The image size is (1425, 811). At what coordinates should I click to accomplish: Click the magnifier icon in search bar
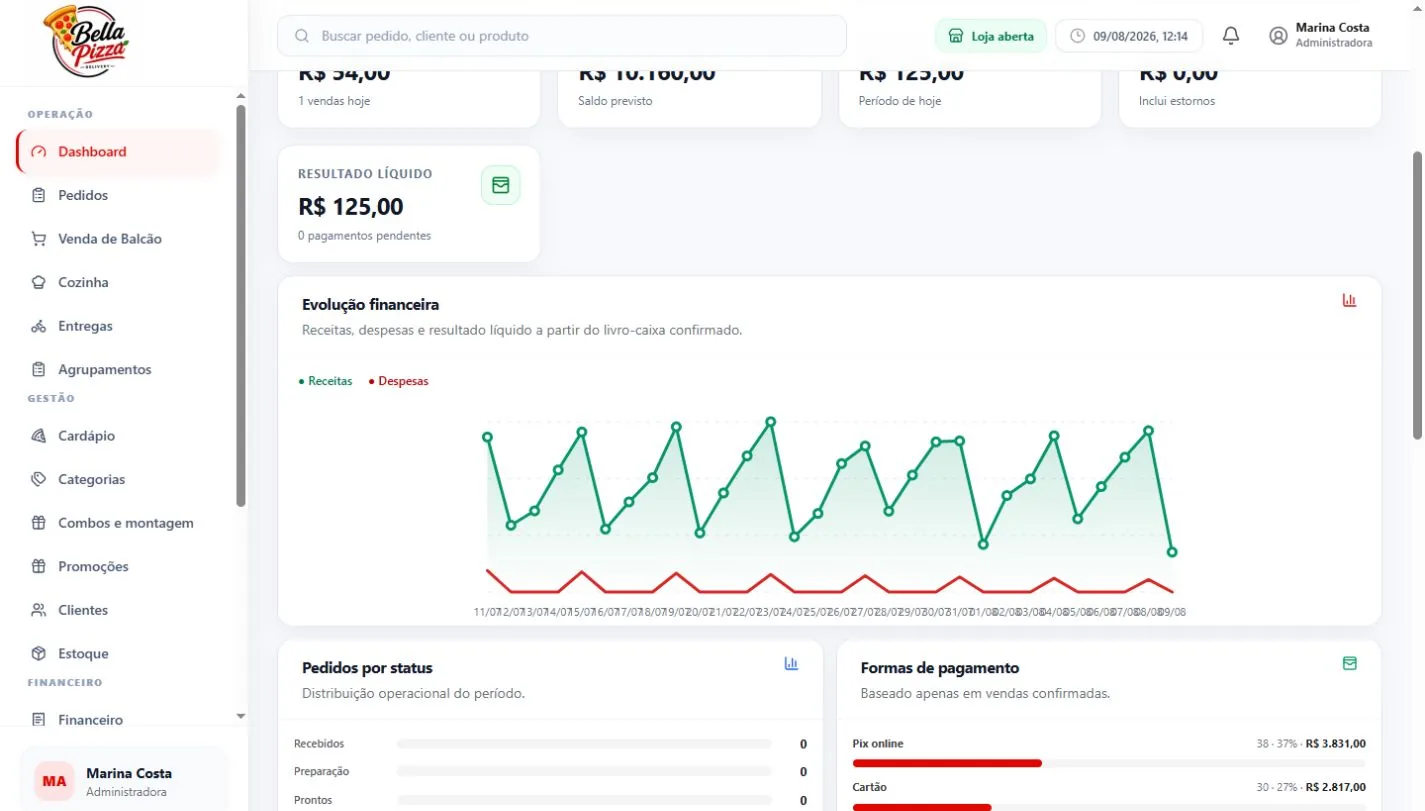302,36
